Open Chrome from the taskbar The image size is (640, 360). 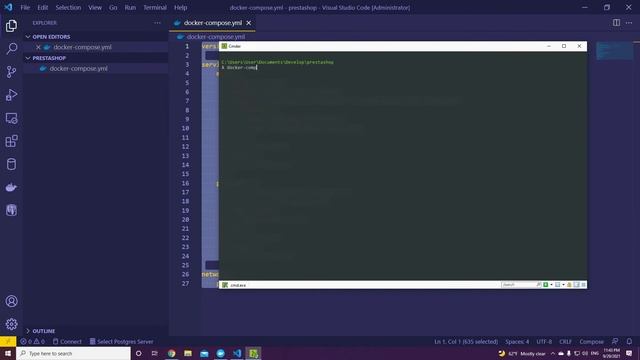point(171,353)
